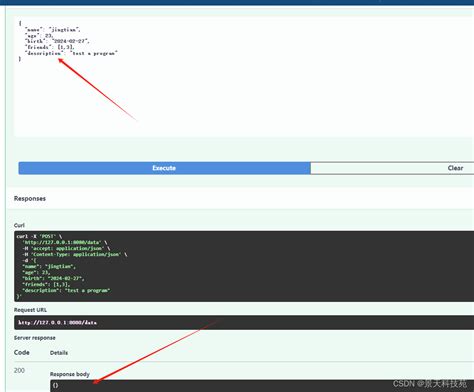This screenshot has width=474, height=392.
Task: Click the Request URL label
Action: point(30,310)
